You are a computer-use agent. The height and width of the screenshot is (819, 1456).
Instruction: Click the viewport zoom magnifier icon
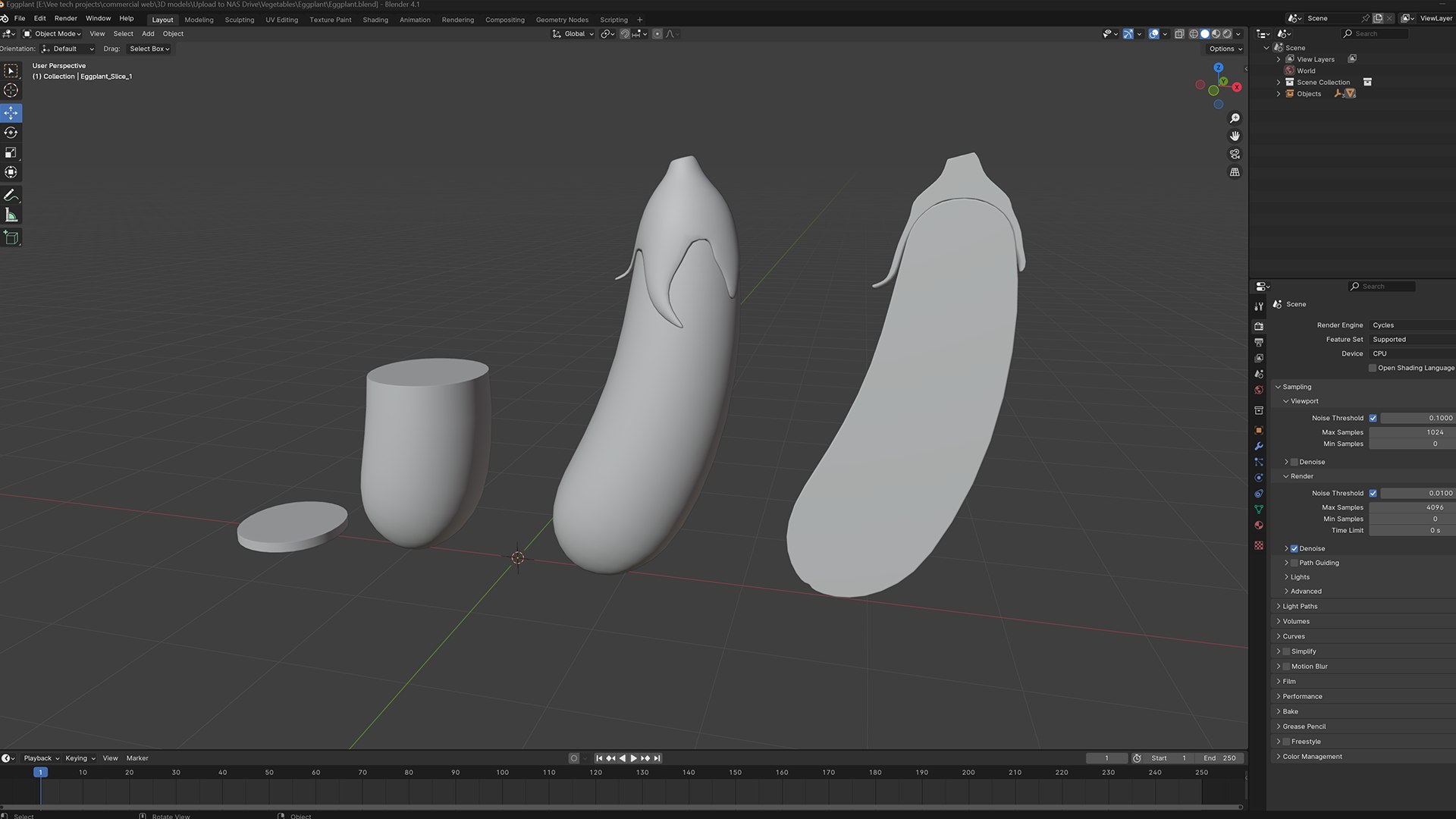[x=1235, y=118]
